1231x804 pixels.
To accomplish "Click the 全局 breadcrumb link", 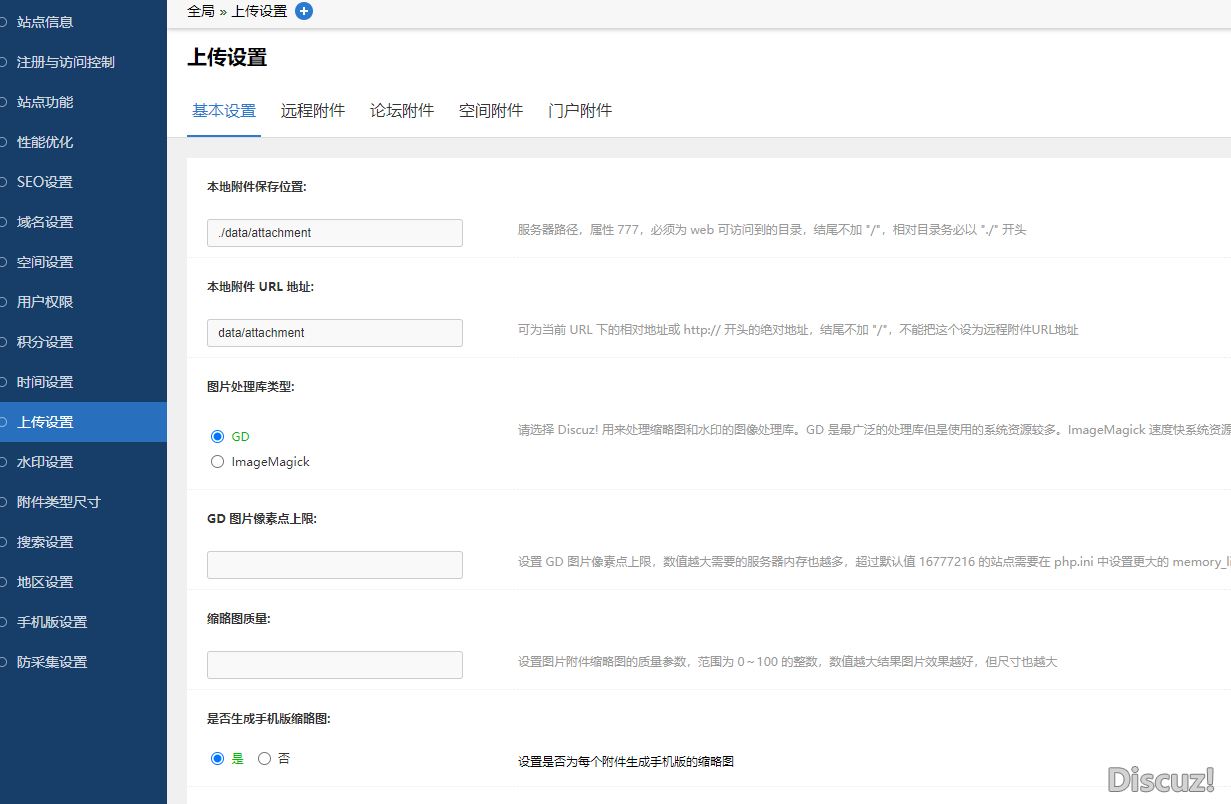I will tap(200, 11).
